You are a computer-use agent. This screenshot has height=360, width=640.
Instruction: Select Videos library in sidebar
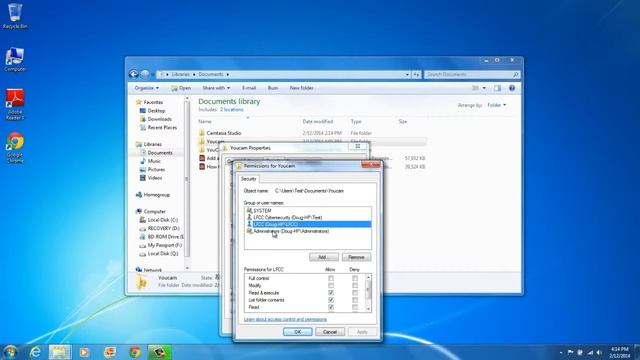151,178
